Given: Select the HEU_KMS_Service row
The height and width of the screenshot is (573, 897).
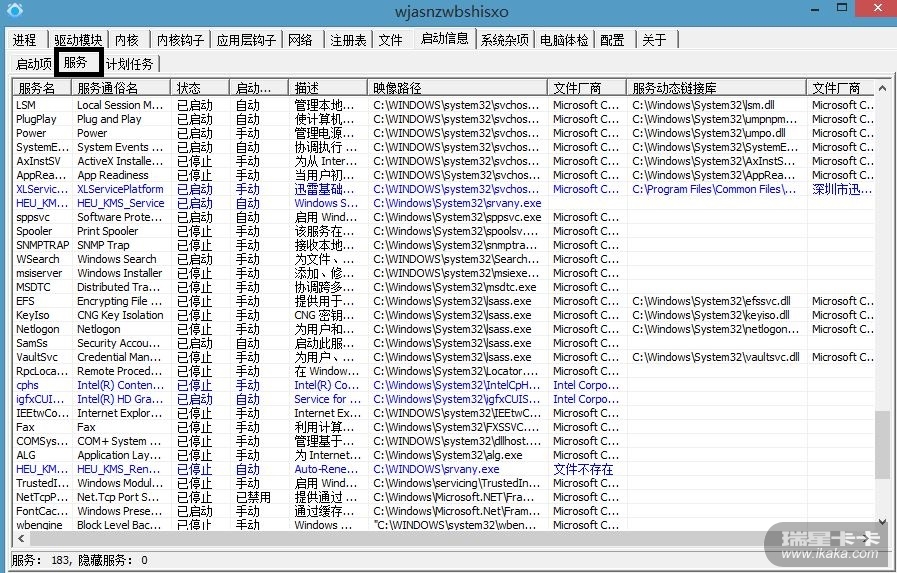Looking at the screenshot, I should (x=120, y=203).
